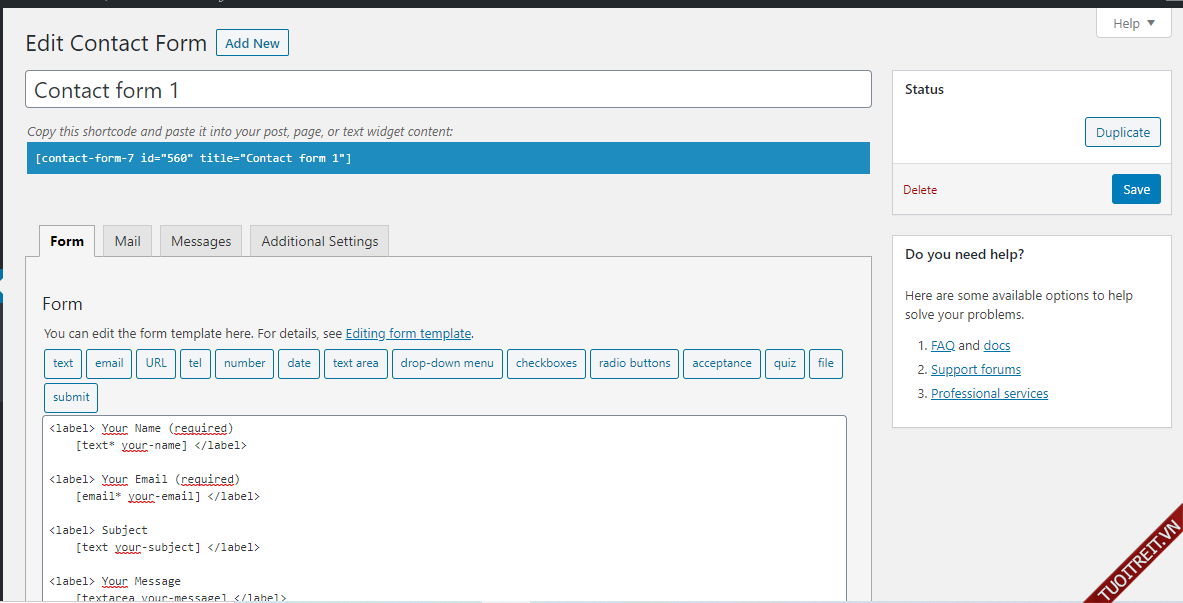Insert a checkboxes tag
The height and width of the screenshot is (603, 1183).
(546, 363)
